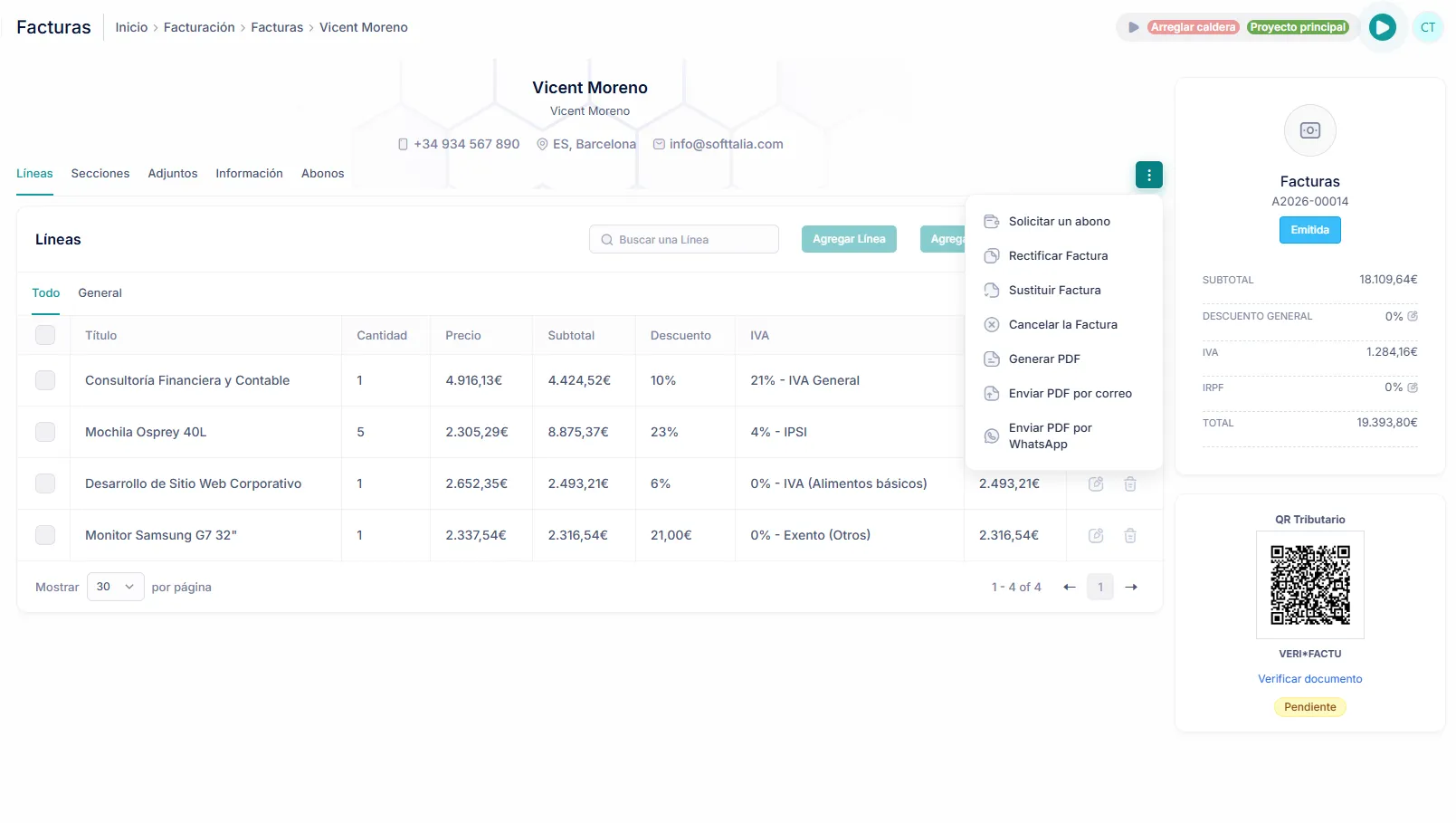Click the green play timer button
The height and width of the screenshot is (823, 1456).
[1382, 27]
